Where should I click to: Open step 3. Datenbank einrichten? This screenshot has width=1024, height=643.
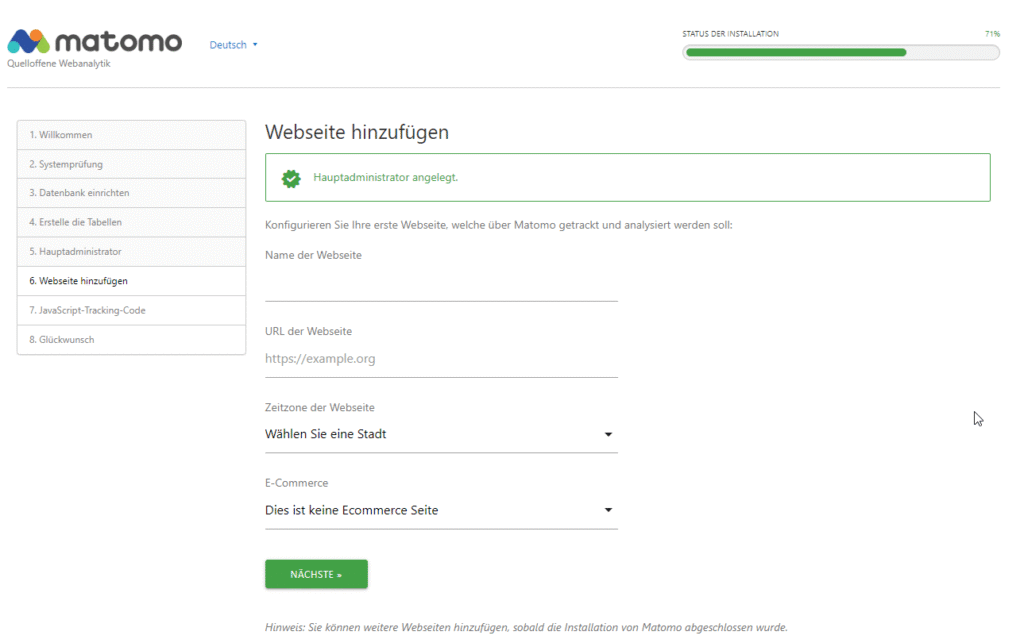(131, 193)
